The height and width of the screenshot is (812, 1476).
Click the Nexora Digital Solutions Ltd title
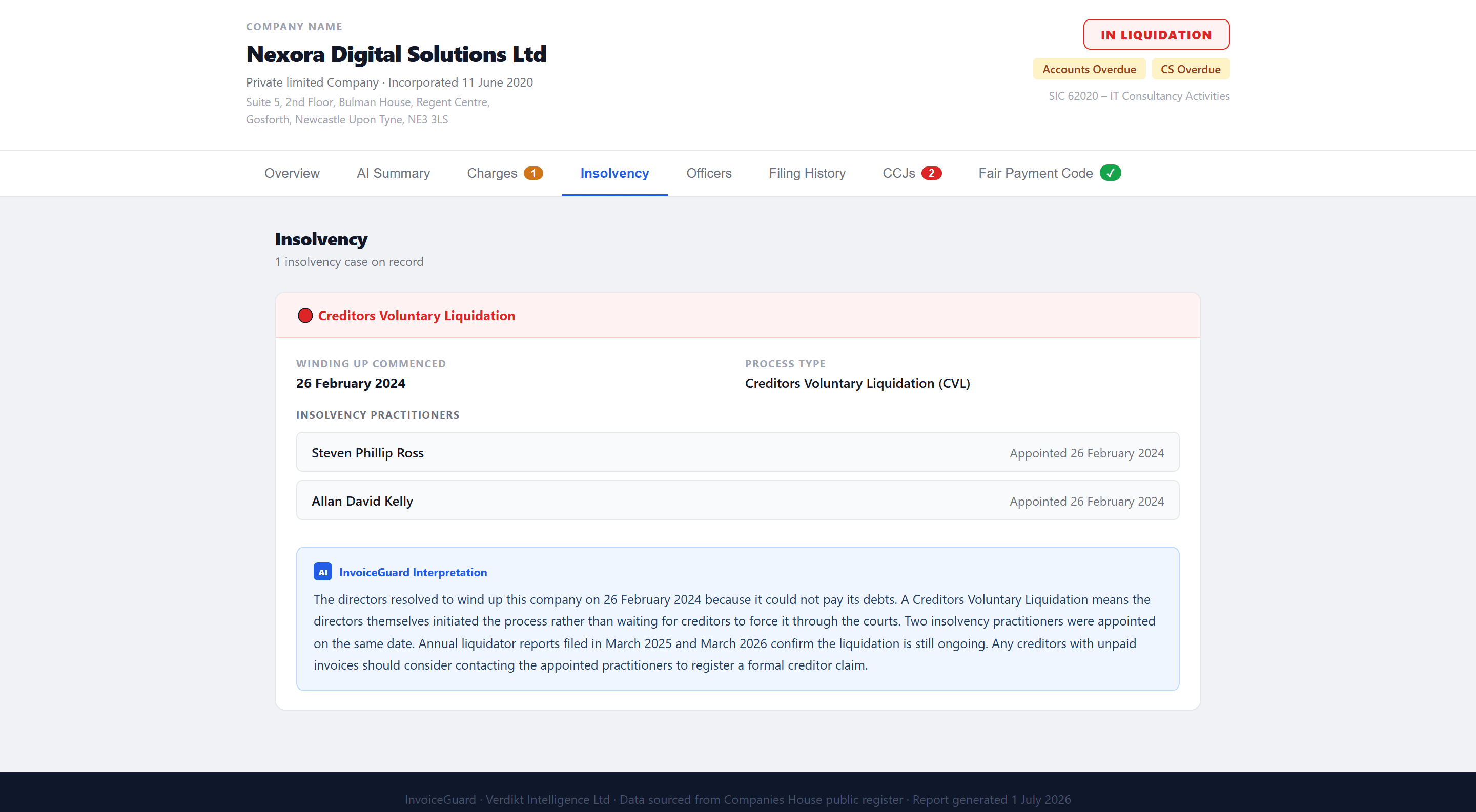pyautogui.click(x=396, y=54)
